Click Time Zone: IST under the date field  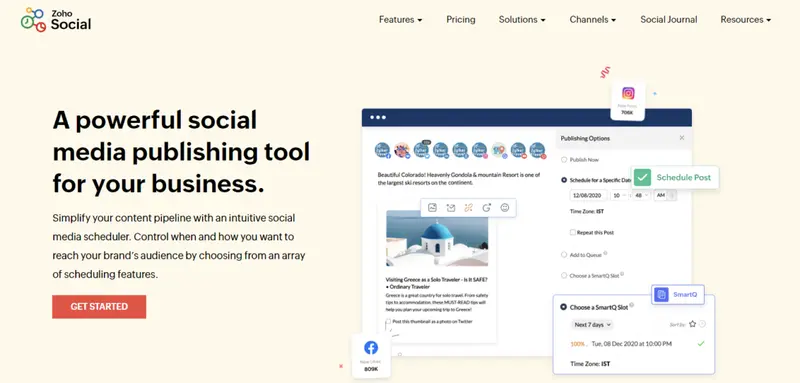[x=587, y=211]
